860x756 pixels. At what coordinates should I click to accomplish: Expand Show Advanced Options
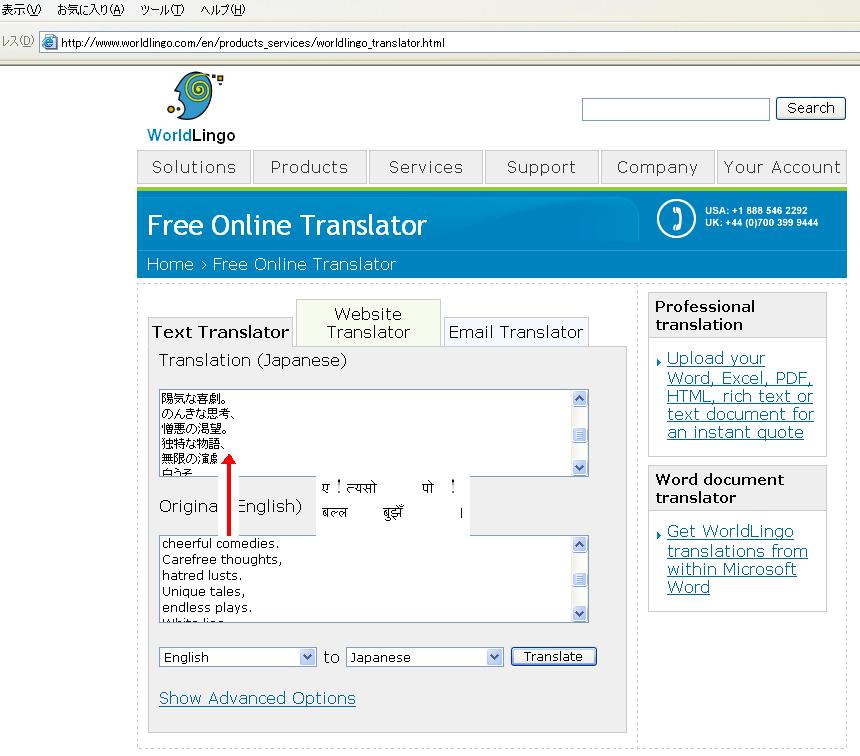pyautogui.click(x=257, y=698)
